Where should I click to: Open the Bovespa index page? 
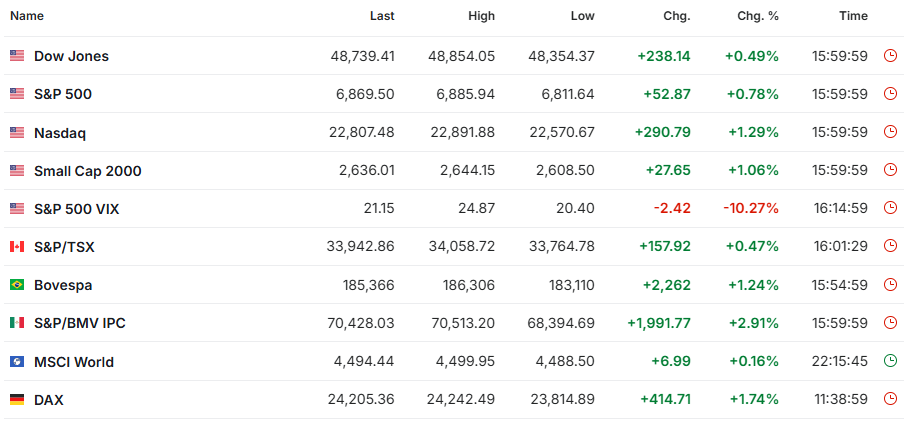point(63,285)
